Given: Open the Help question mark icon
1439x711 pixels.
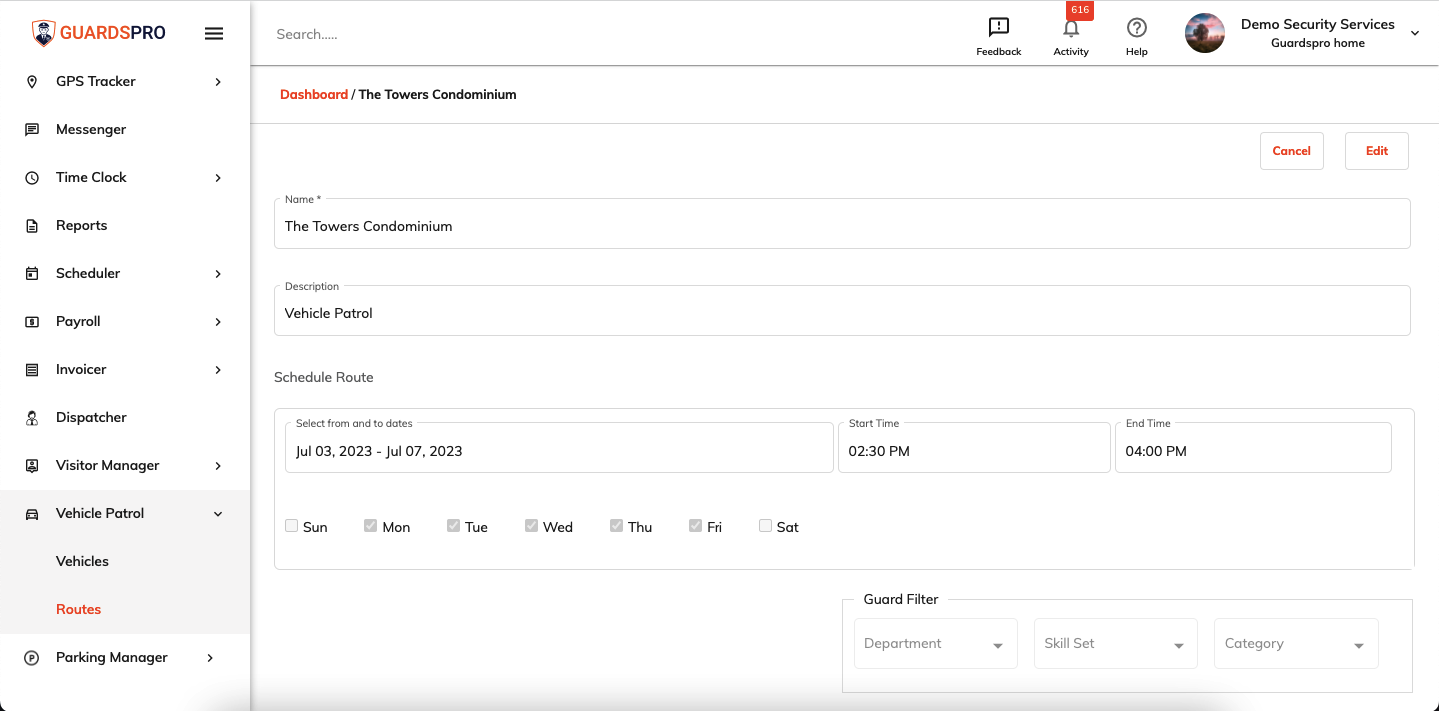Looking at the screenshot, I should pyautogui.click(x=1136, y=28).
